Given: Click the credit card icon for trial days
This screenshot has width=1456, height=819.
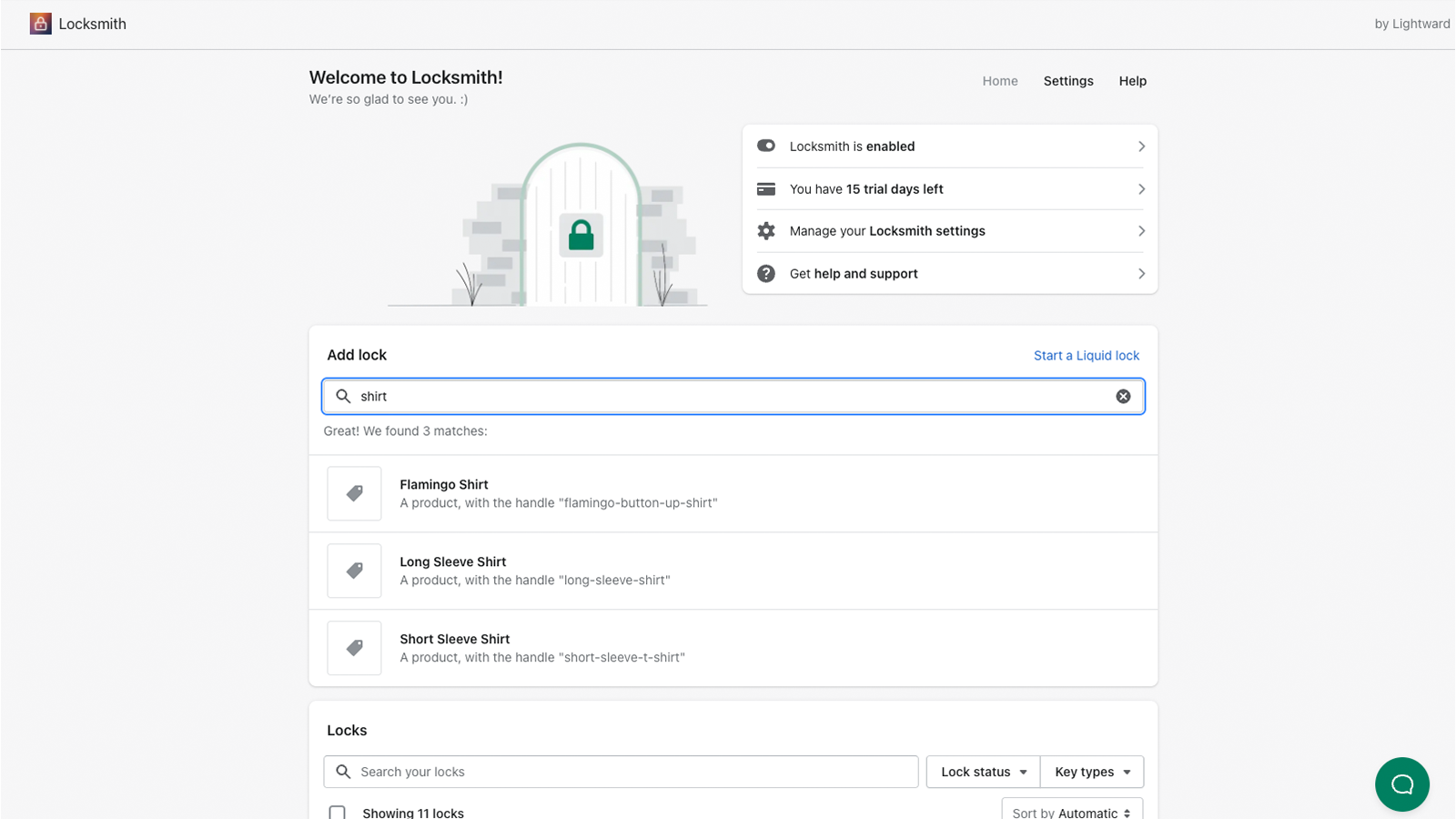Looking at the screenshot, I should point(767,188).
